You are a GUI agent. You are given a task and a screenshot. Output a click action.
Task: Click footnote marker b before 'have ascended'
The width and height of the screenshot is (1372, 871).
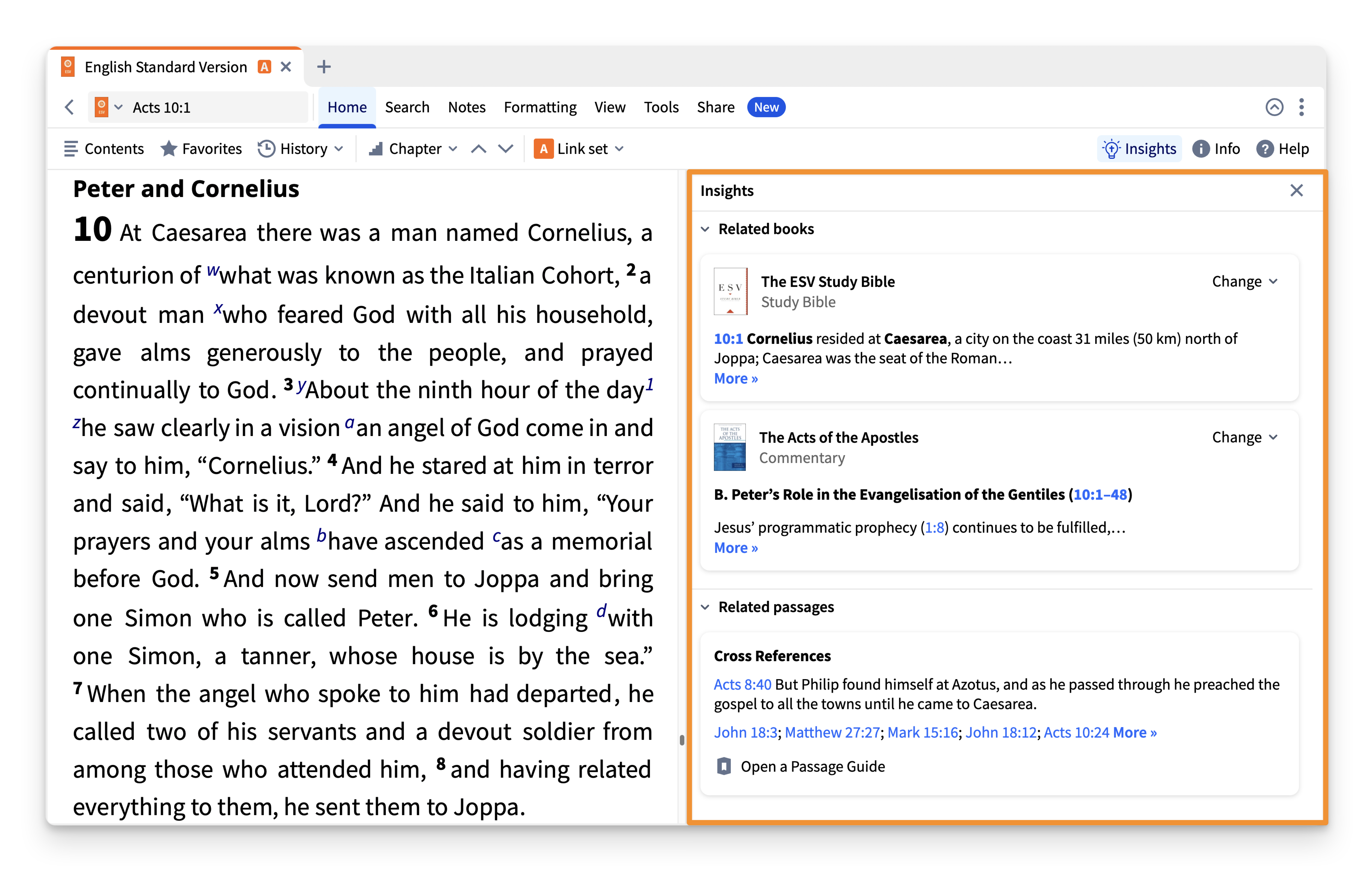321,535
